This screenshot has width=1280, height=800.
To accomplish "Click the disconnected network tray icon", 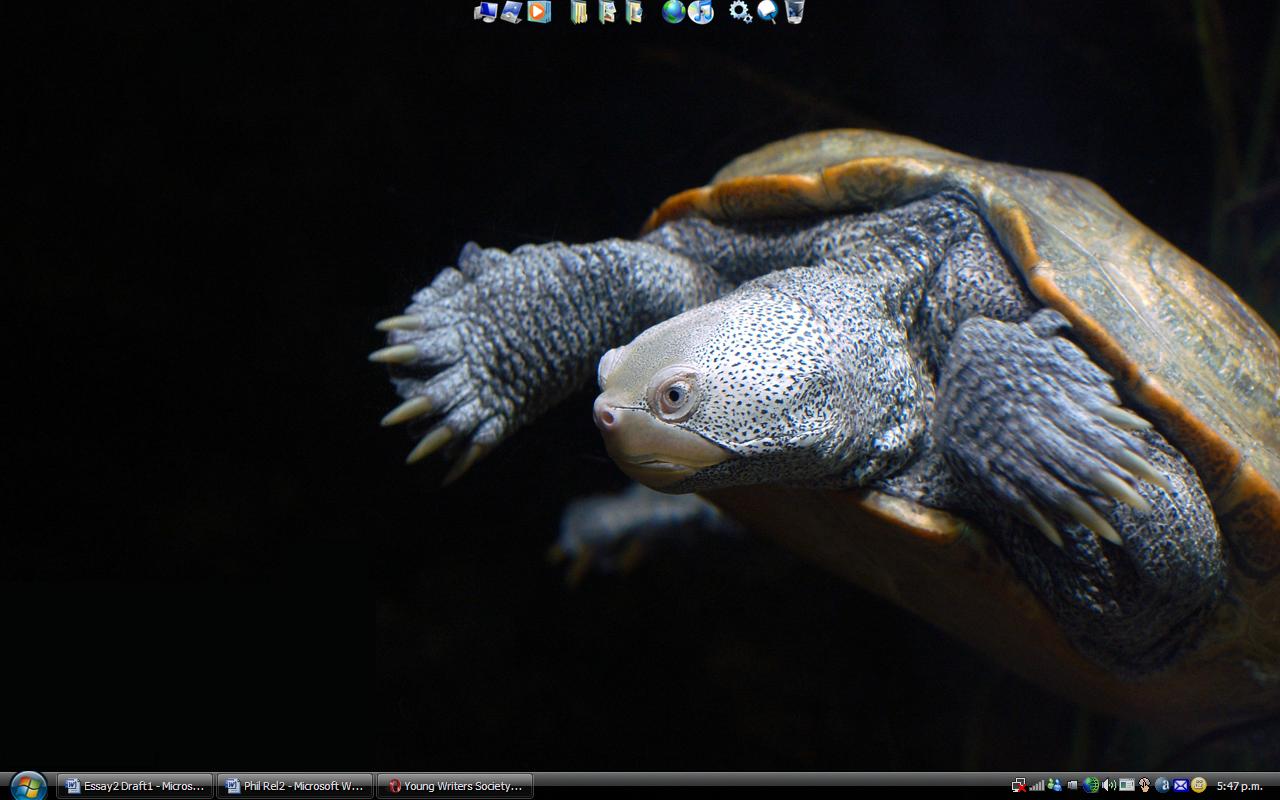I will pos(1019,786).
